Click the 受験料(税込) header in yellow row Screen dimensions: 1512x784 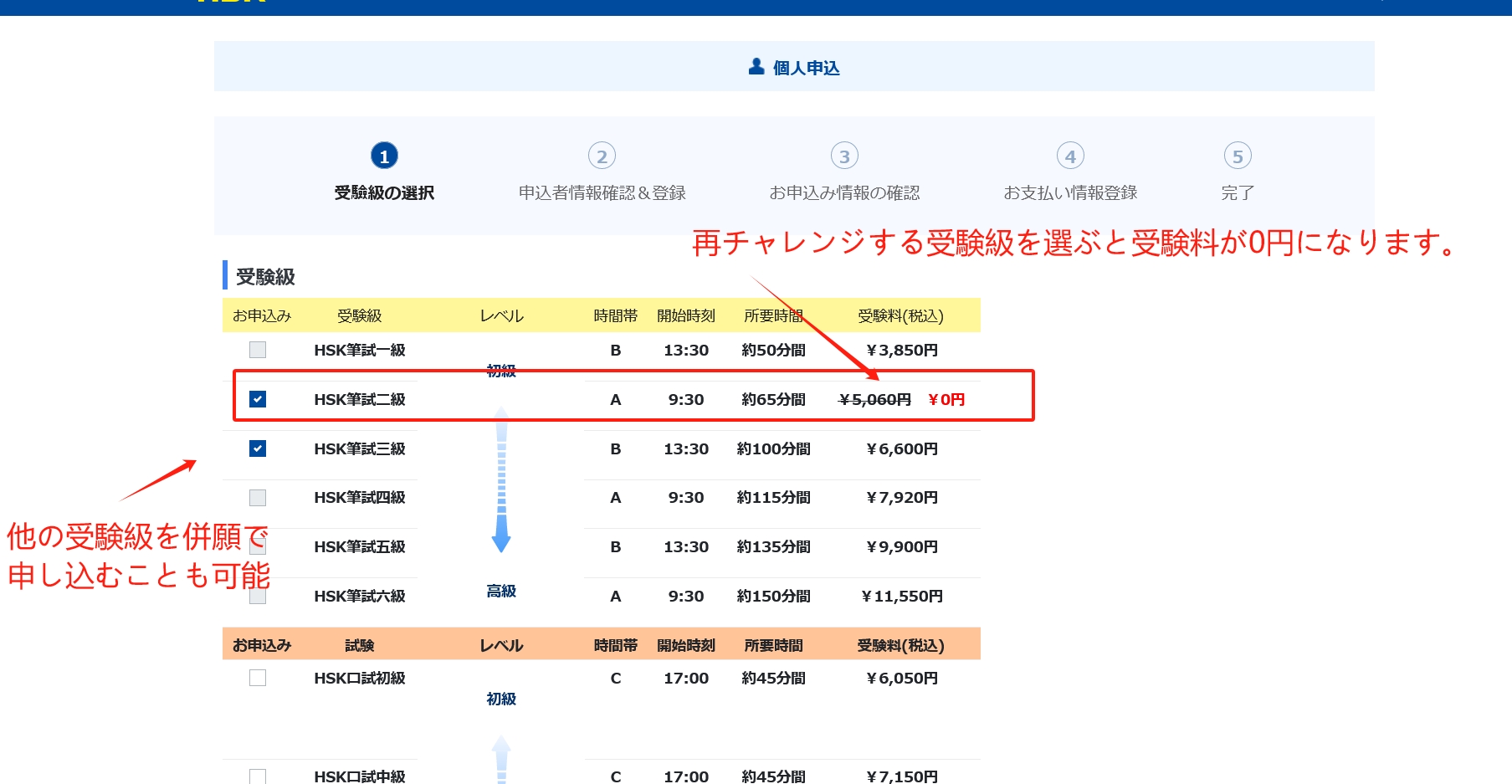tap(900, 315)
